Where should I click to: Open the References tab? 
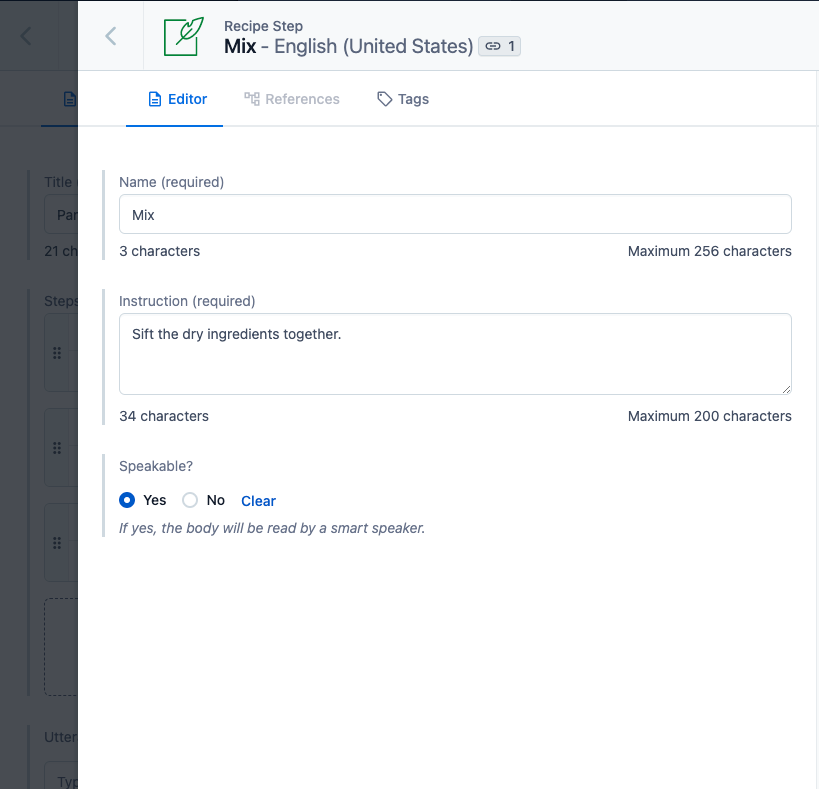[x=292, y=99]
